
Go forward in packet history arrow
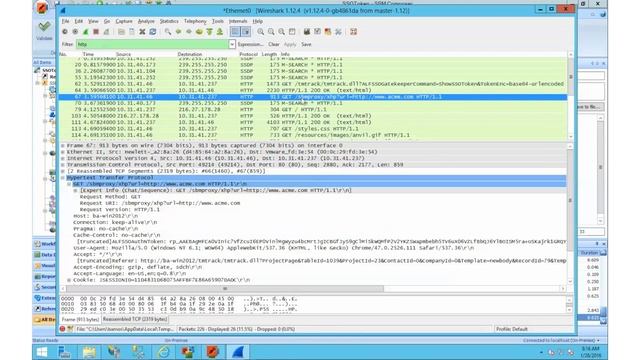(189, 32)
